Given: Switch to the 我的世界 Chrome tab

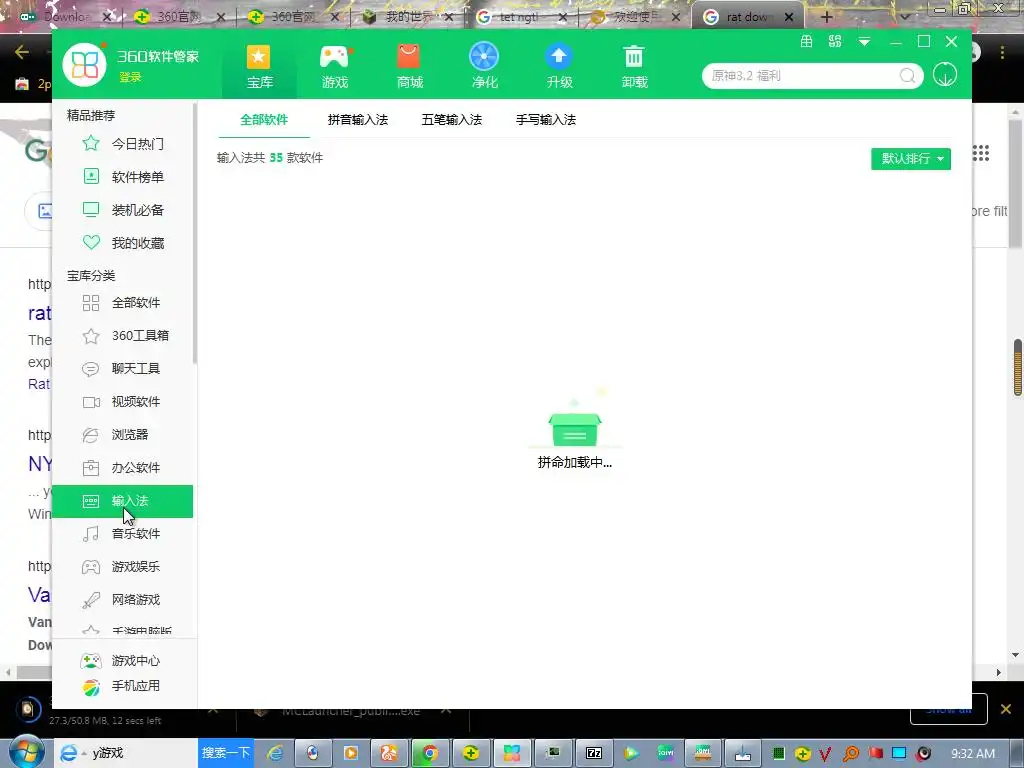Looking at the screenshot, I should (406, 17).
